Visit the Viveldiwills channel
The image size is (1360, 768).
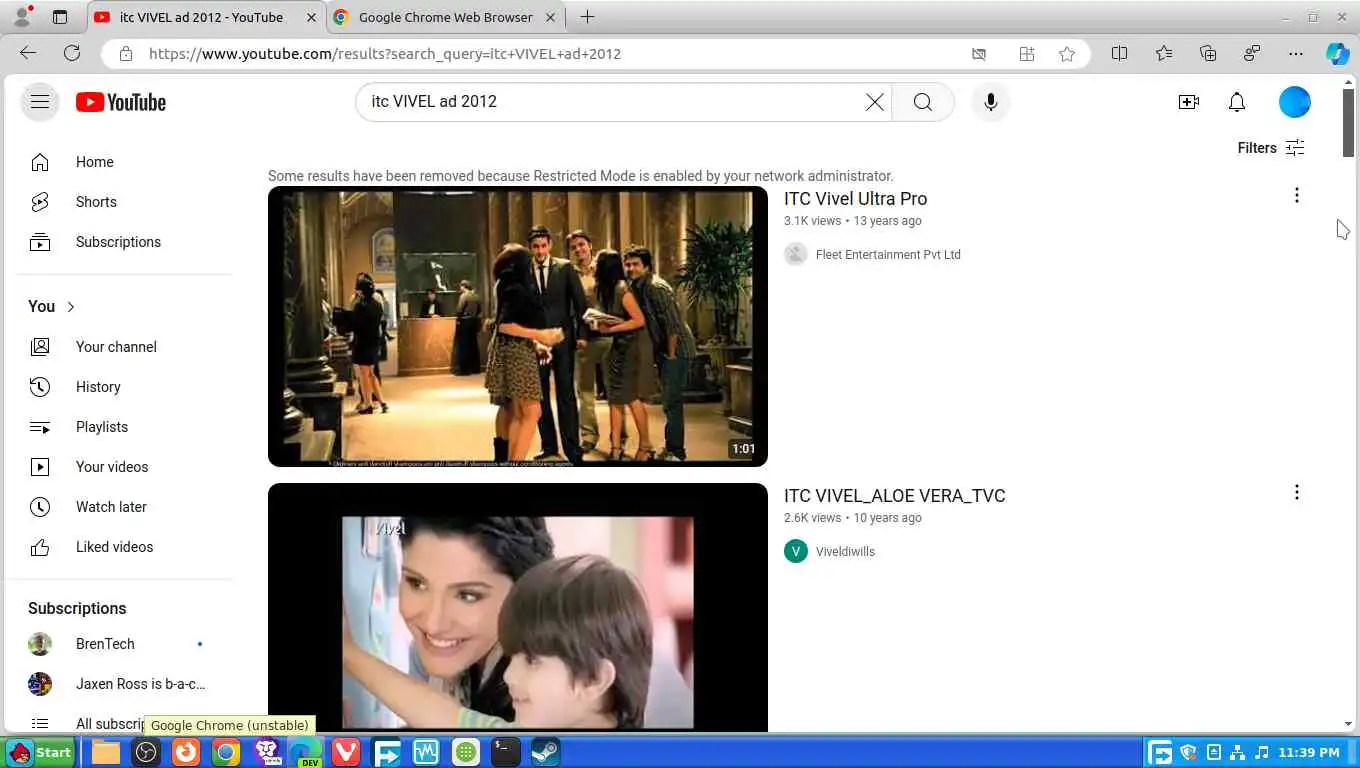point(845,552)
